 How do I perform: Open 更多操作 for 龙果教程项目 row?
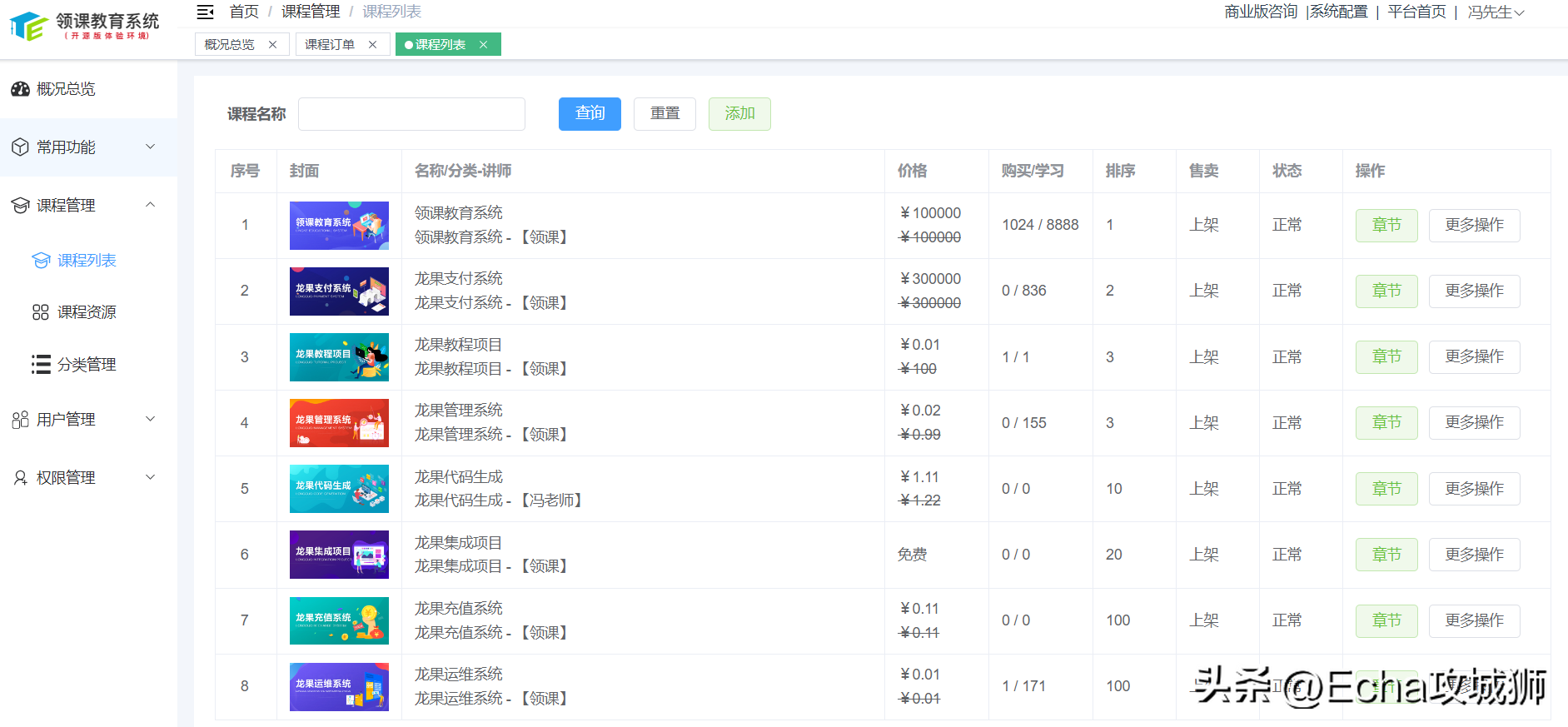click(x=1474, y=357)
